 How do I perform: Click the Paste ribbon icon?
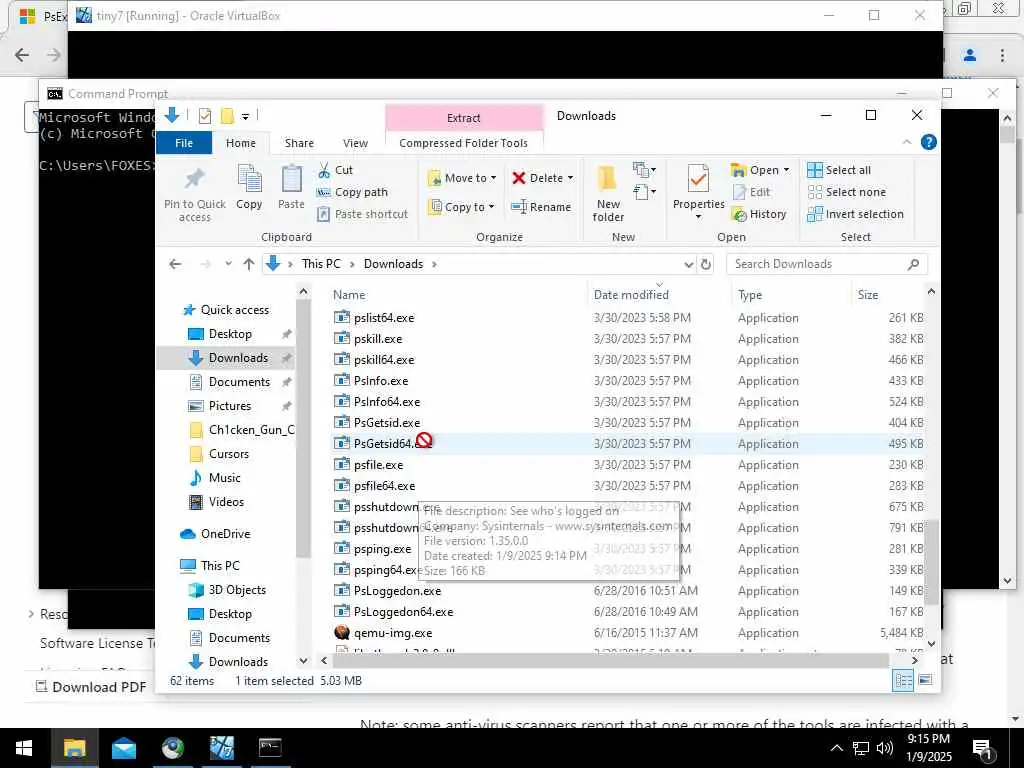tap(291, 179)
